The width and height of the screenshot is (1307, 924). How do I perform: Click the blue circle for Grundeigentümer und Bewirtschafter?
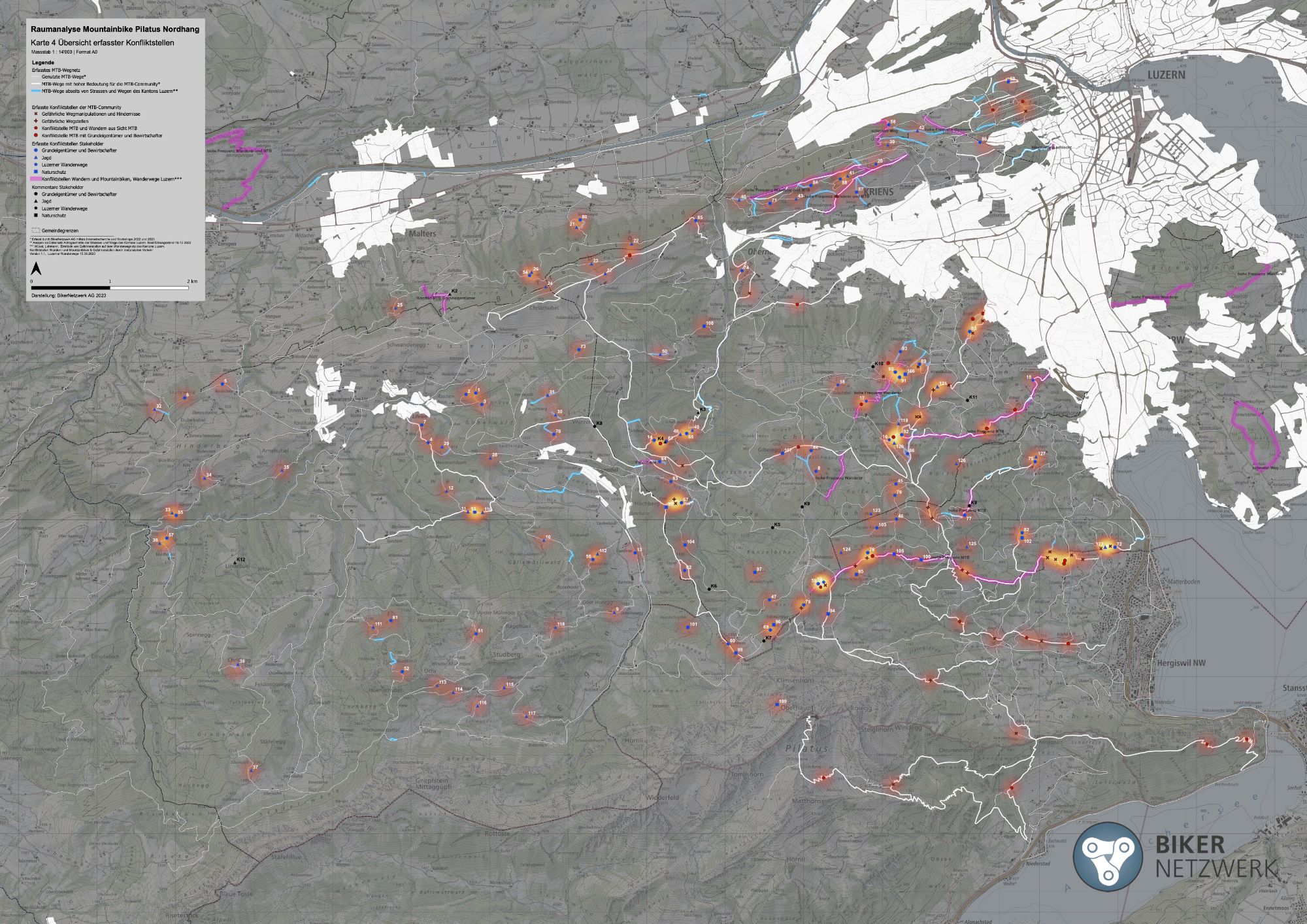tap(36, 150)
